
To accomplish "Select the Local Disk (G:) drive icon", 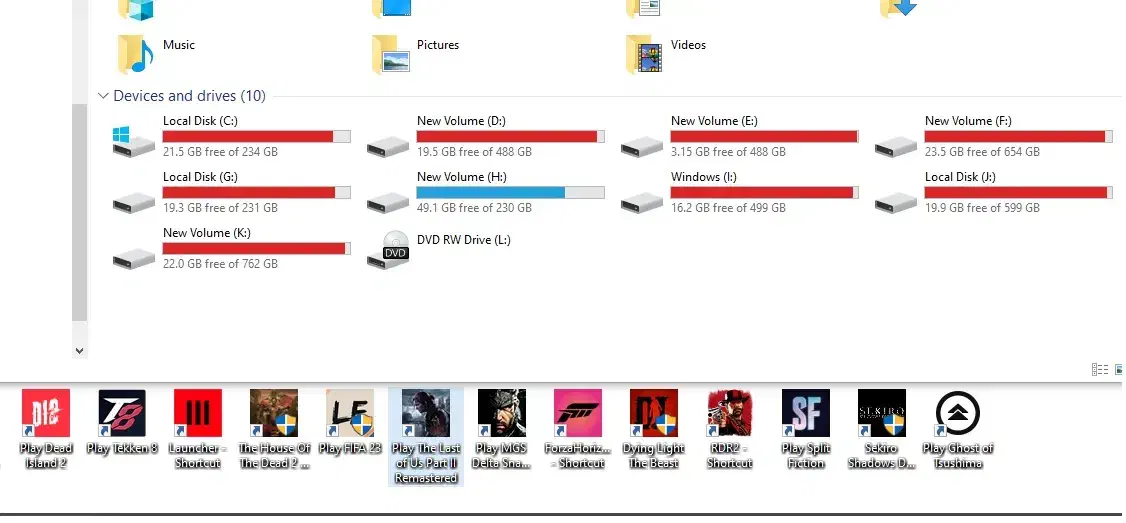I will pyautogui.click(x=134, y=203).
